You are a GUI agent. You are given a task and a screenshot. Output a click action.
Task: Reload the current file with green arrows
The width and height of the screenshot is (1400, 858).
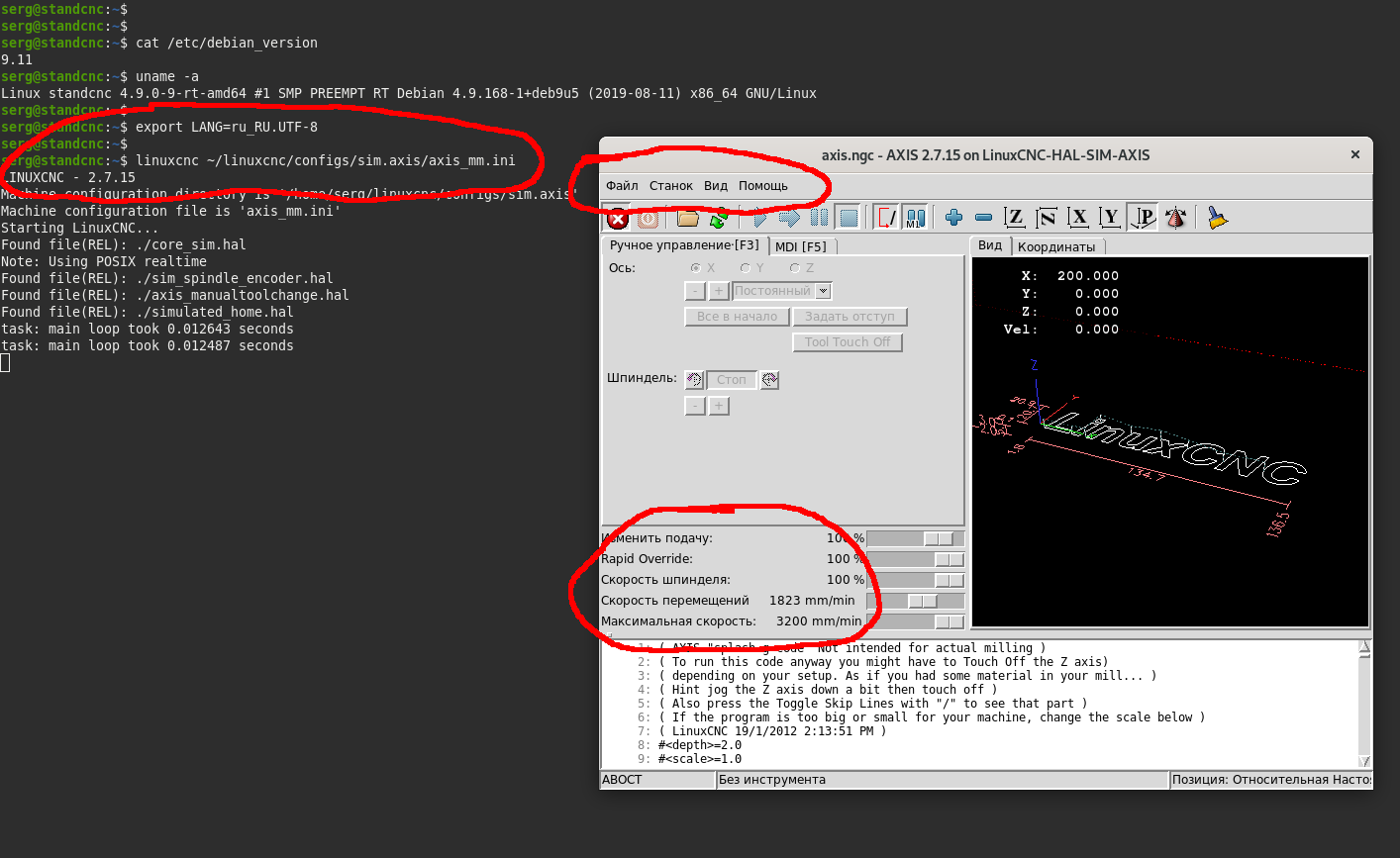719,218
